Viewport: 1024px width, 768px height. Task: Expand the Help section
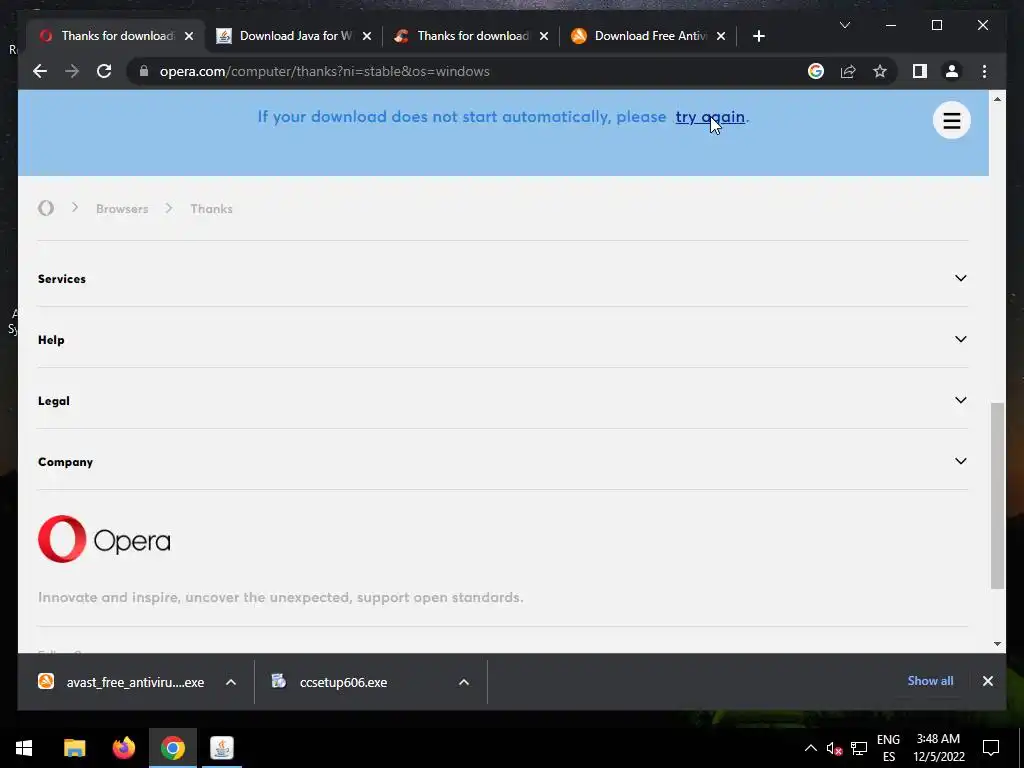pos(502,339)
